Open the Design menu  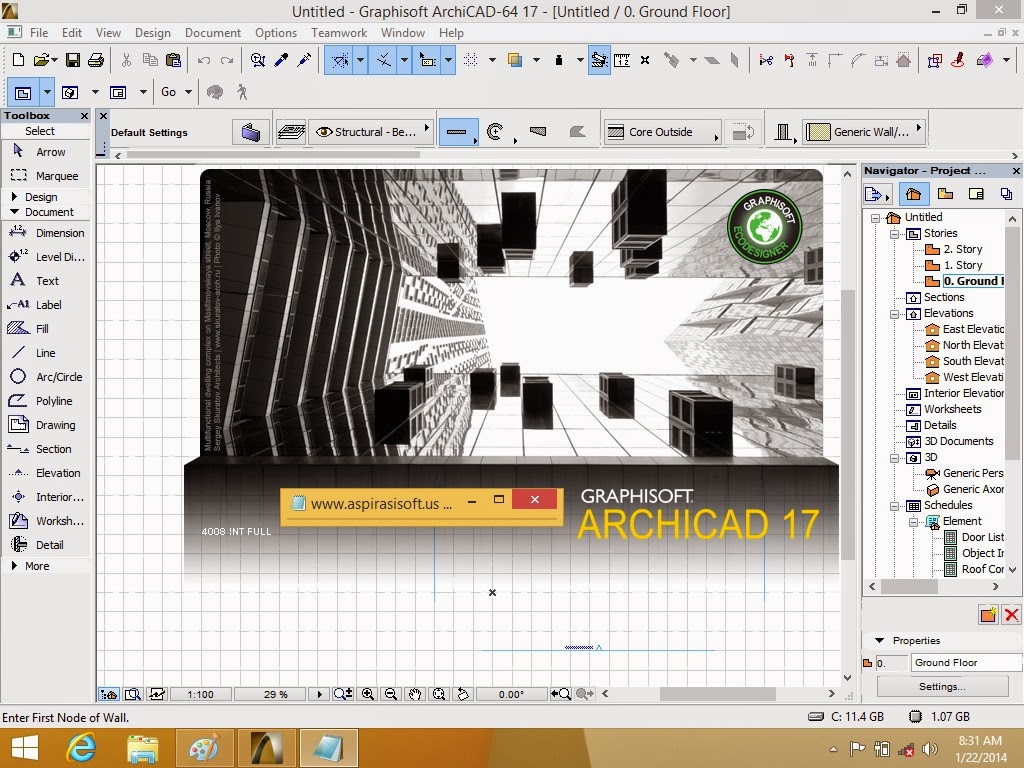click(x=153, y=33)
